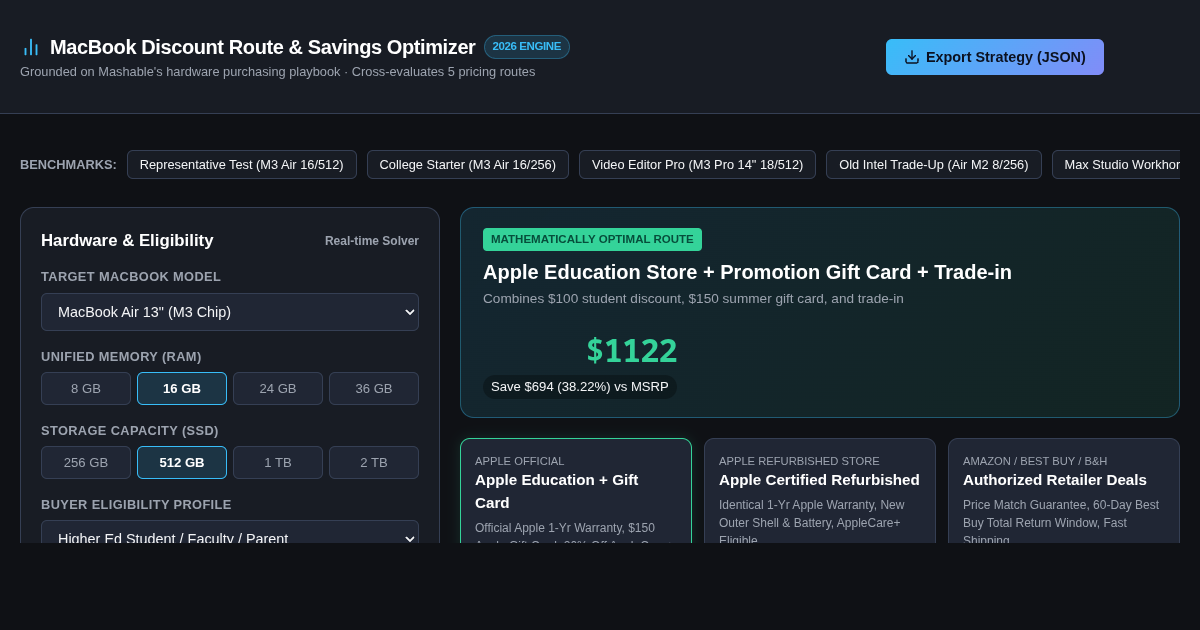Viewport: 1200px width, 630px height.
Task: Click the APPLE REFURBISHED STORE card label
Action: click(x=799, y=461)
